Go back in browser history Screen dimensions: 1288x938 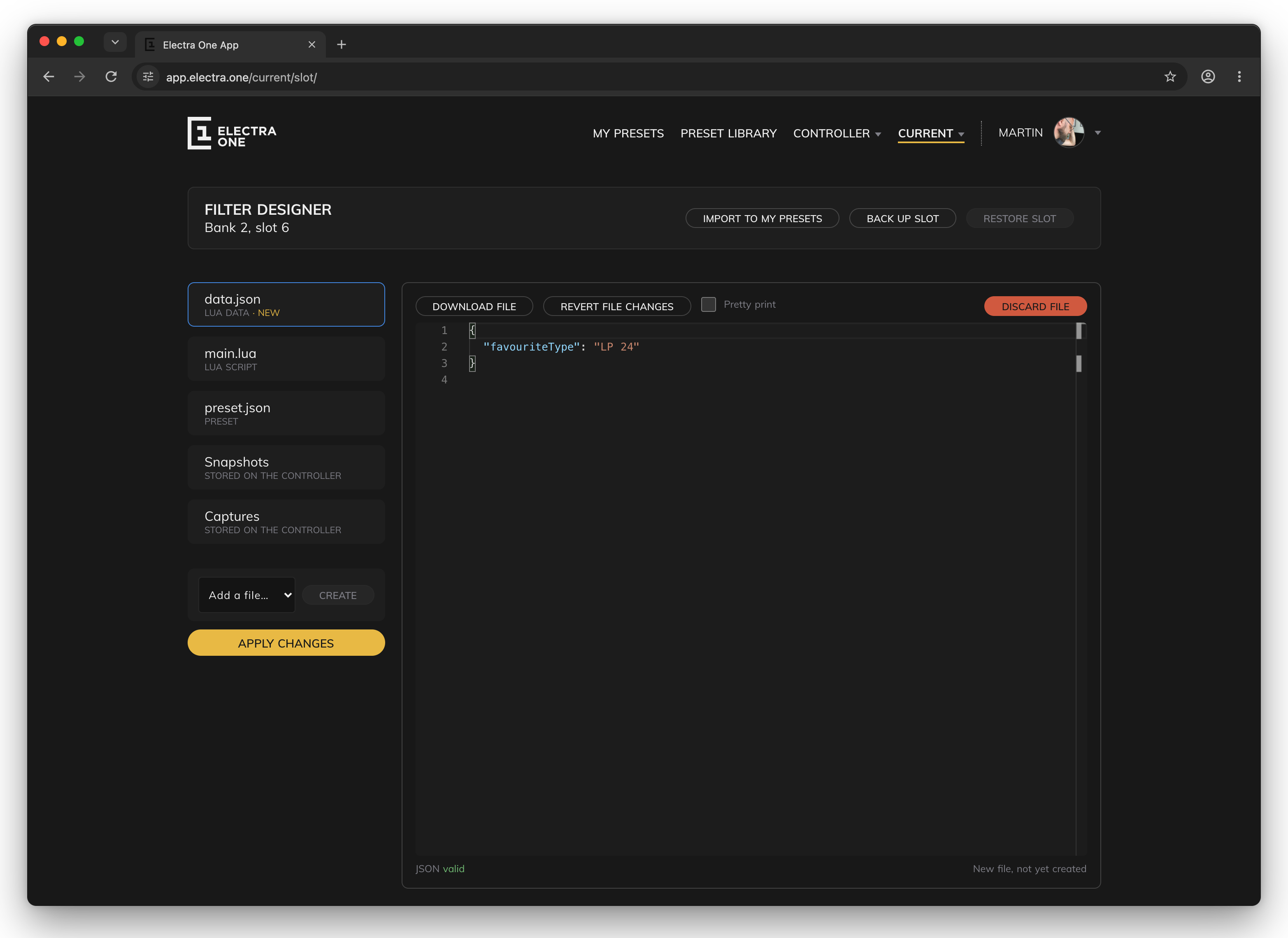click(49, 77)
